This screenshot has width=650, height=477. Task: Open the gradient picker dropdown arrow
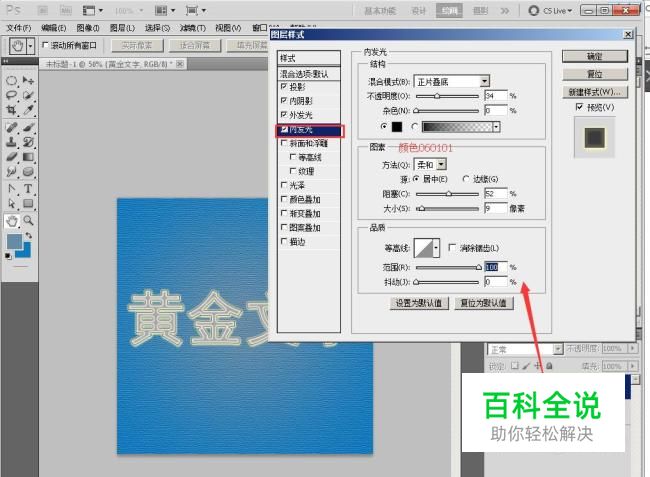coord(496,127)
